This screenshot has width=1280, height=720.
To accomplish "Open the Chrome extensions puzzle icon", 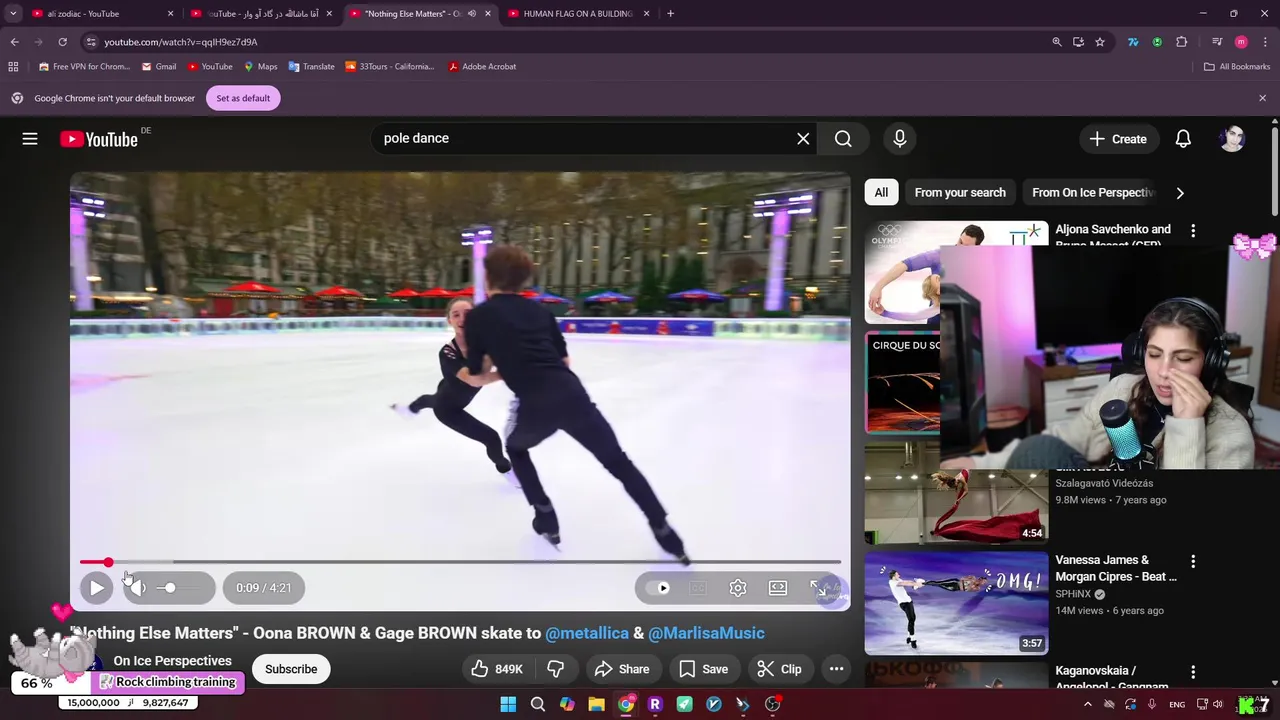I will coord(1182,42).
